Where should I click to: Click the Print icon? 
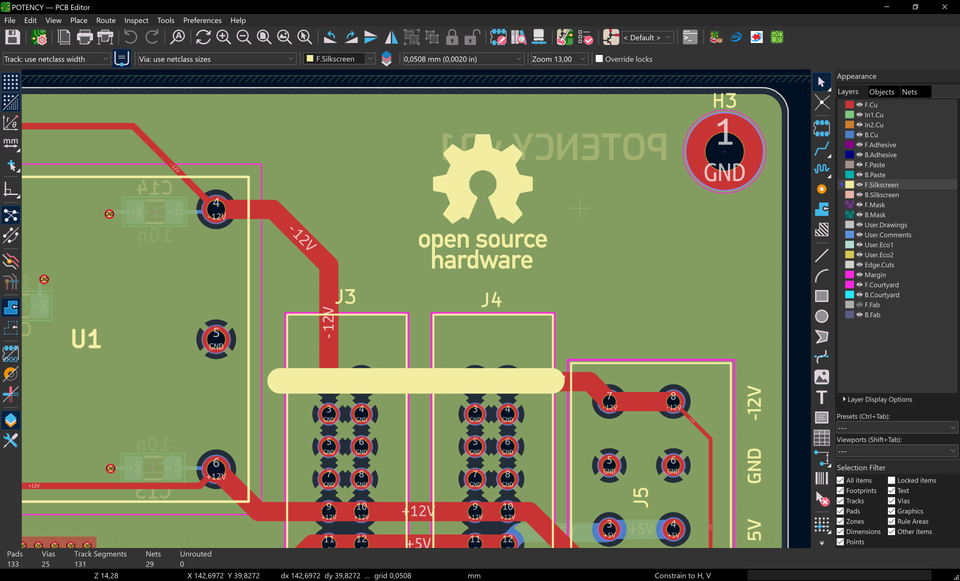pyautogui.click(x=84, y=37)
